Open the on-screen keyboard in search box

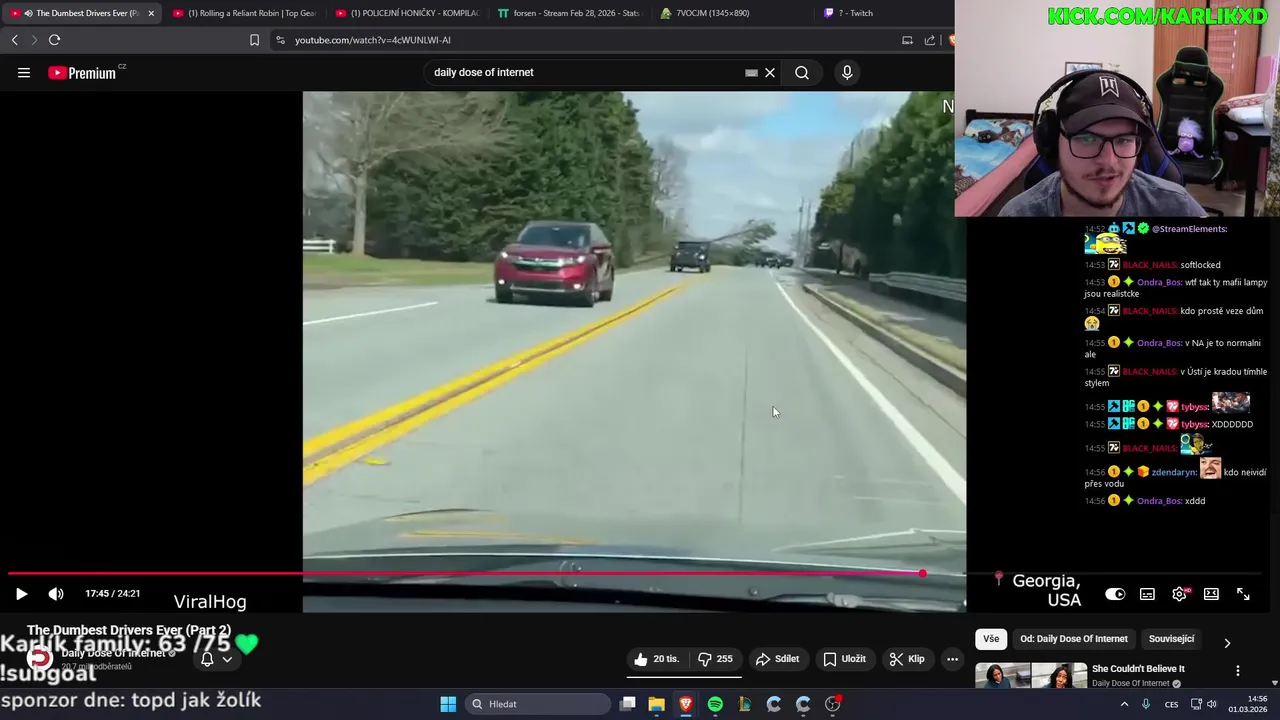click(751, 73)
